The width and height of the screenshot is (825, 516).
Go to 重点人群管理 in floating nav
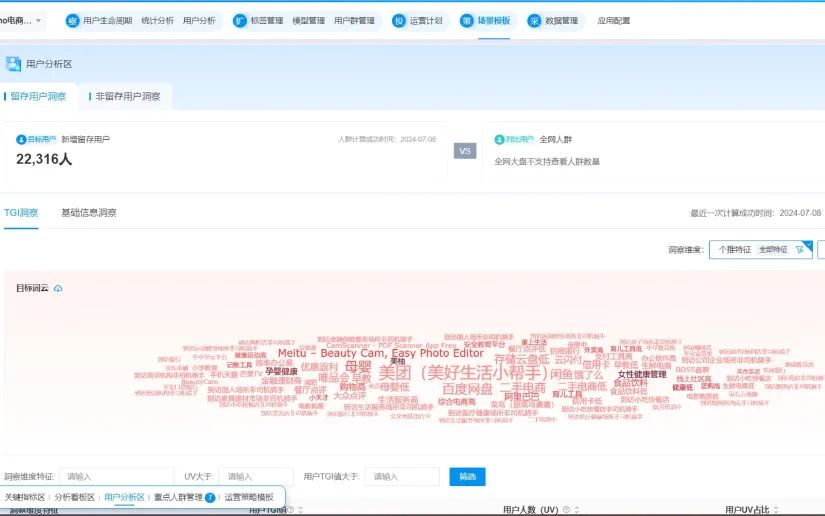(x=178, y=497)
